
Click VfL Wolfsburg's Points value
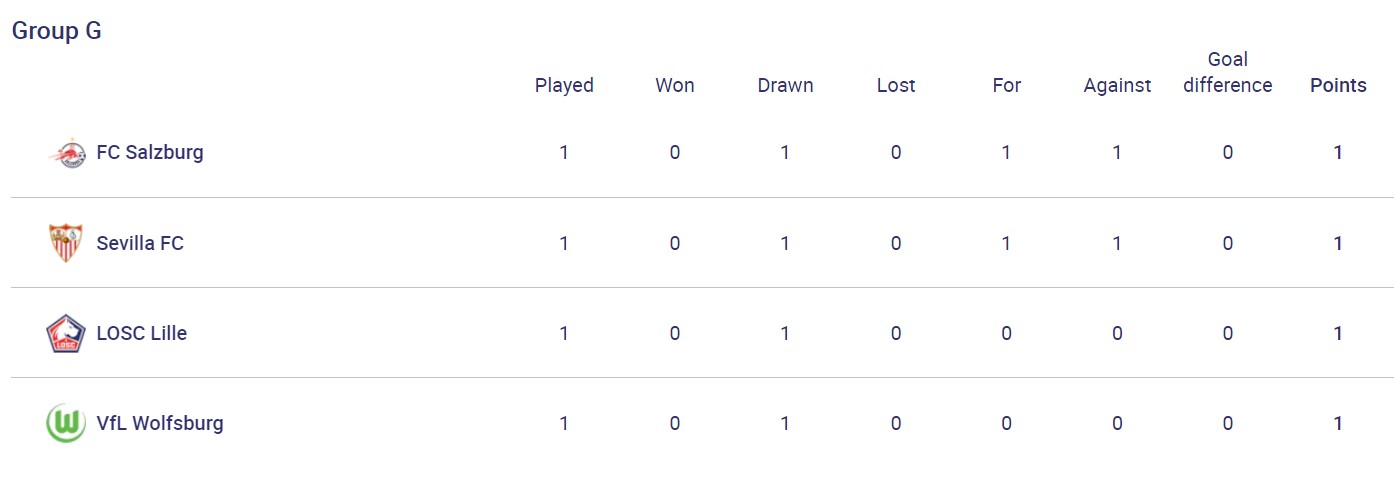tap(1338, 423)
